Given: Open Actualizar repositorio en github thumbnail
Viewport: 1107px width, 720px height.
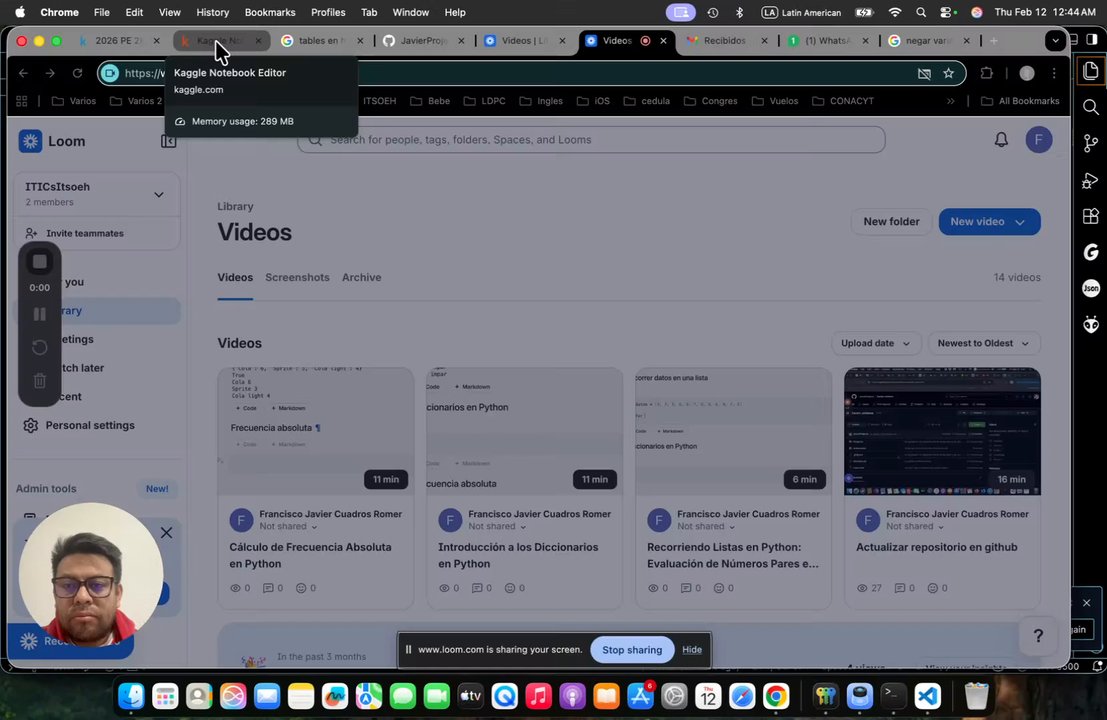Looking at the screenshot, I should tap(942, 431).
